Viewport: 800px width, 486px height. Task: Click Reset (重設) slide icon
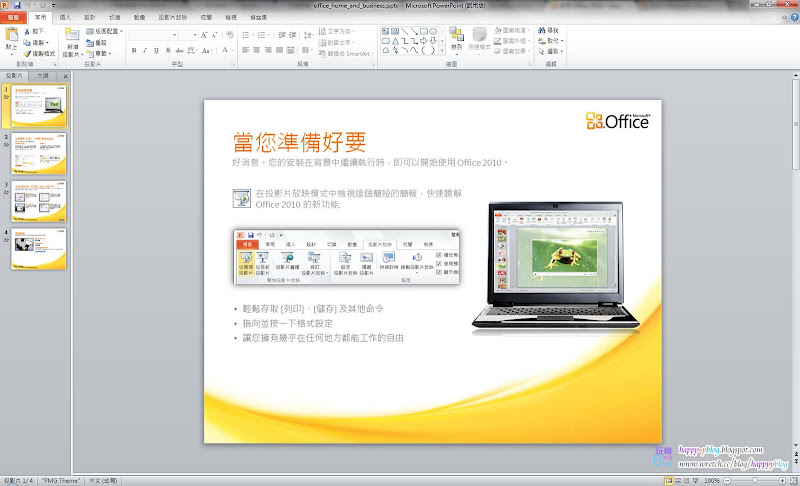click(x=90, y=43)
